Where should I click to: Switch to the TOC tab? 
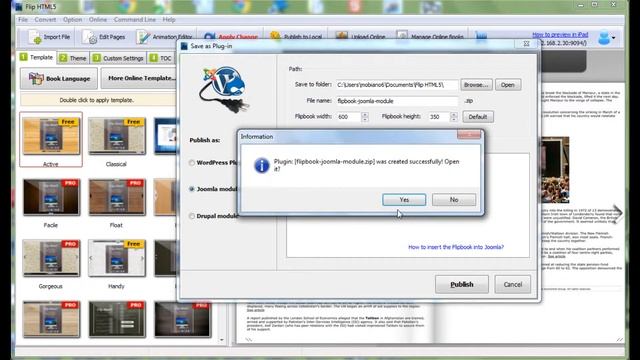(161, 58)
